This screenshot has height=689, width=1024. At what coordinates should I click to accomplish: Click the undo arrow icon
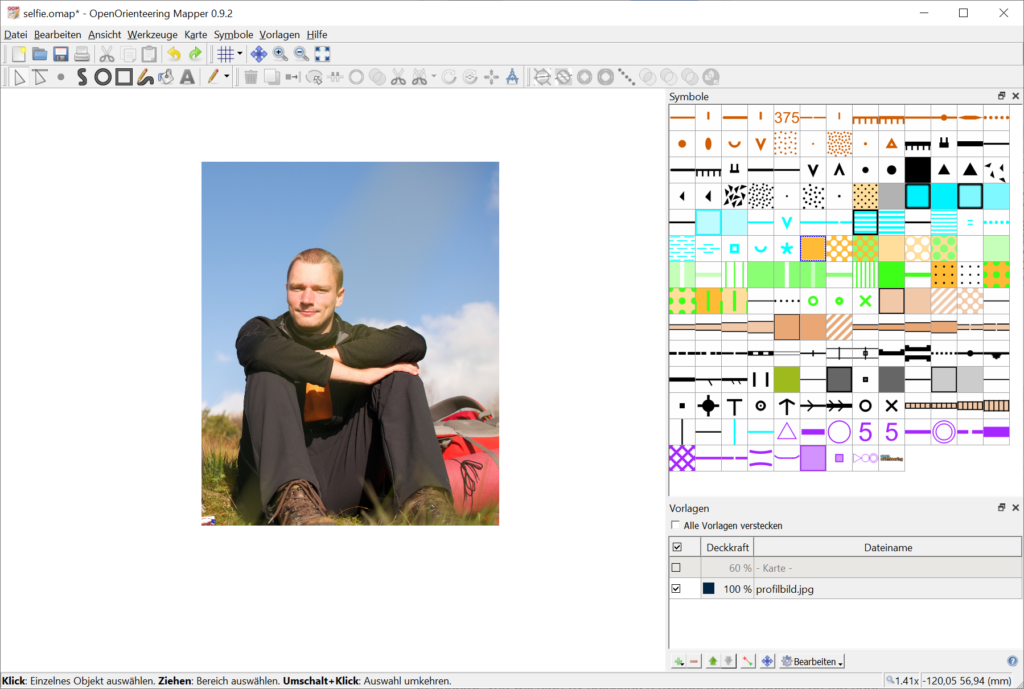click(173, 54)
